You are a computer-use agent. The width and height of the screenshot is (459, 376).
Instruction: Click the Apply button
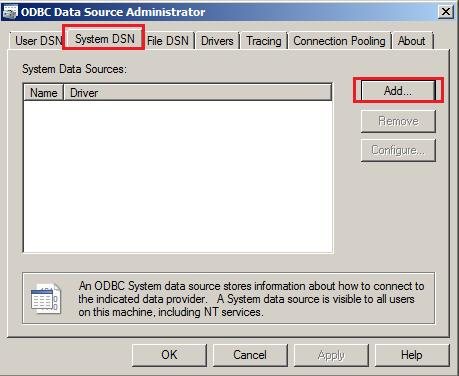point(331,355)
